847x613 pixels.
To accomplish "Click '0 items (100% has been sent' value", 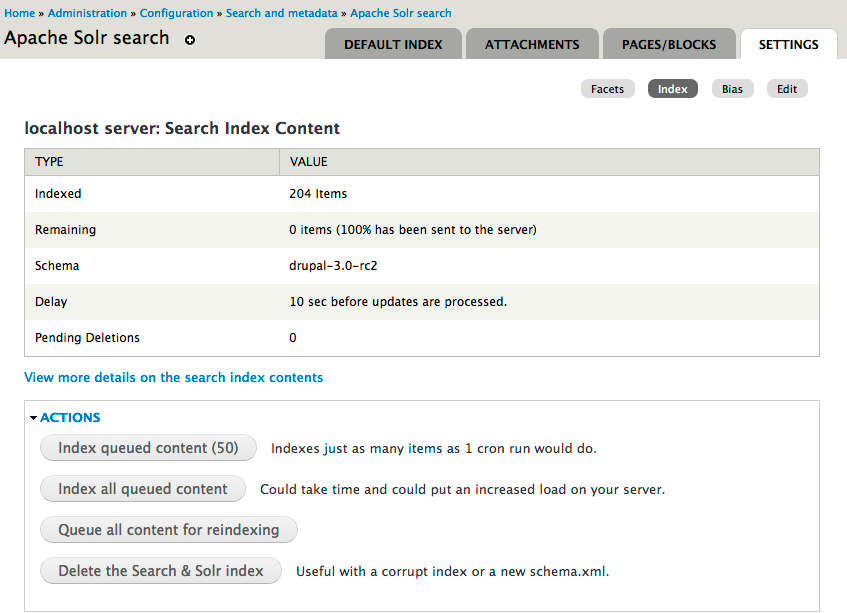I will 413,230.
